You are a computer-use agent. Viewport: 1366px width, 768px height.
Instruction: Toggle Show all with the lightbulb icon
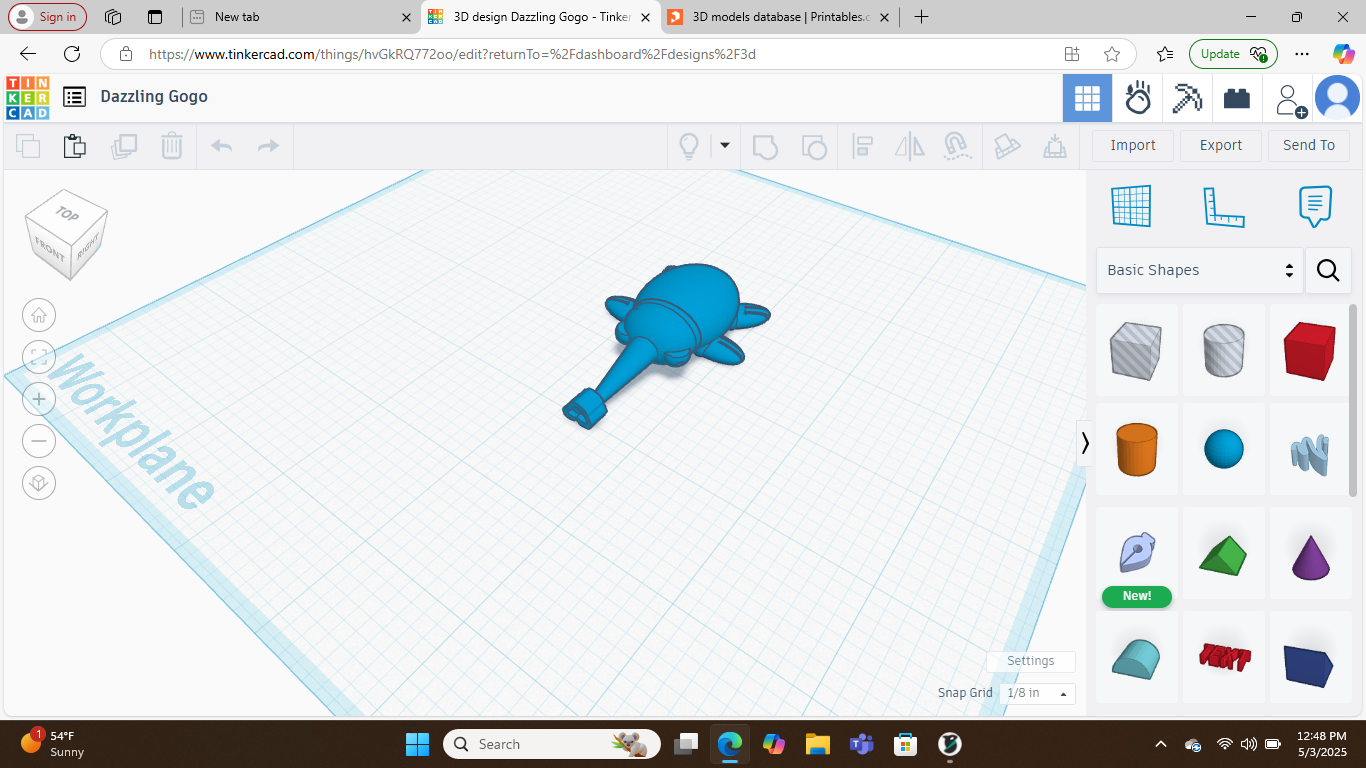pyautogui.click(x=689, y=146)
